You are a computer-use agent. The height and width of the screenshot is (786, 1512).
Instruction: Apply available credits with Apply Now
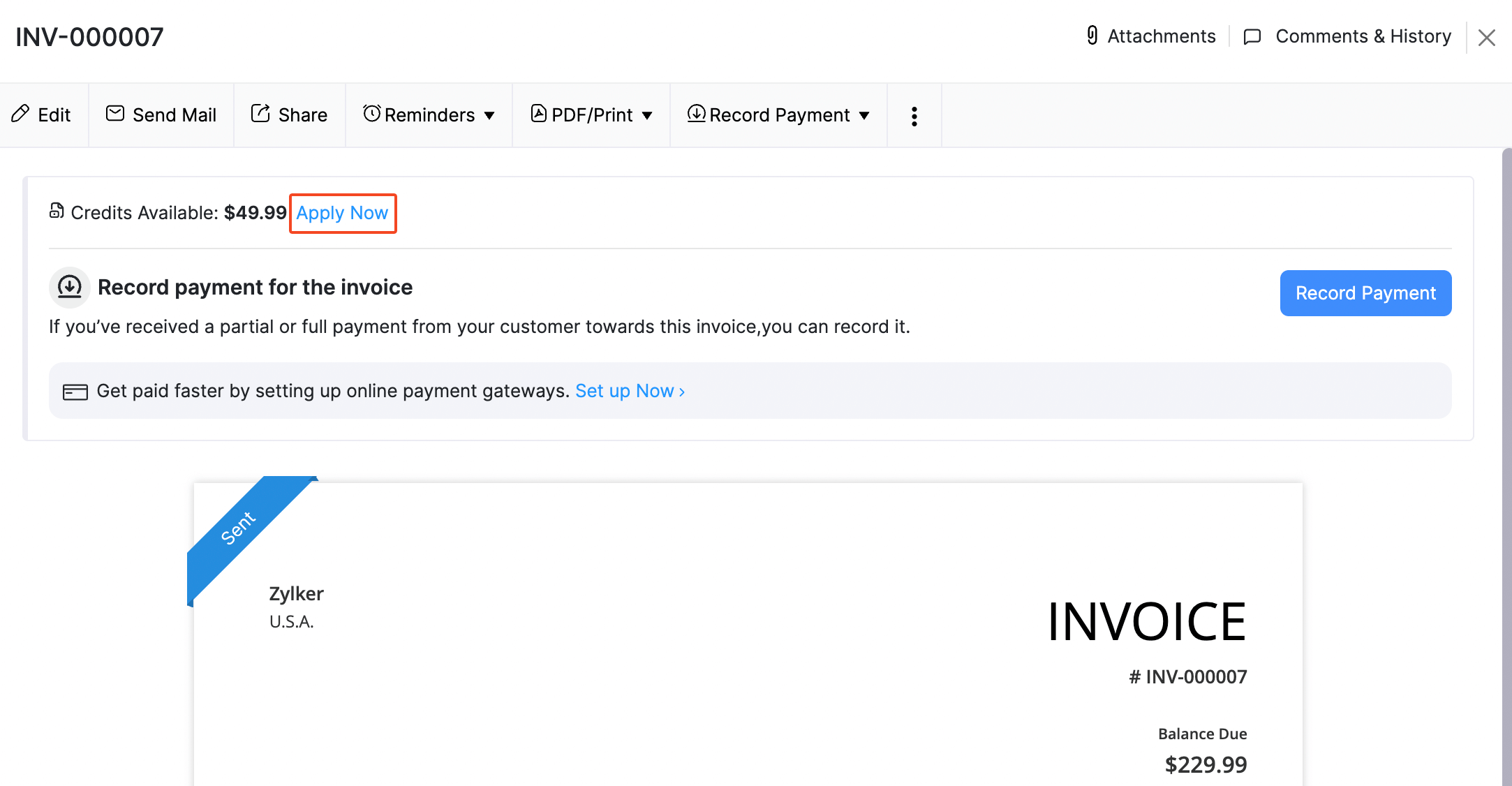[x=343, y=213]
